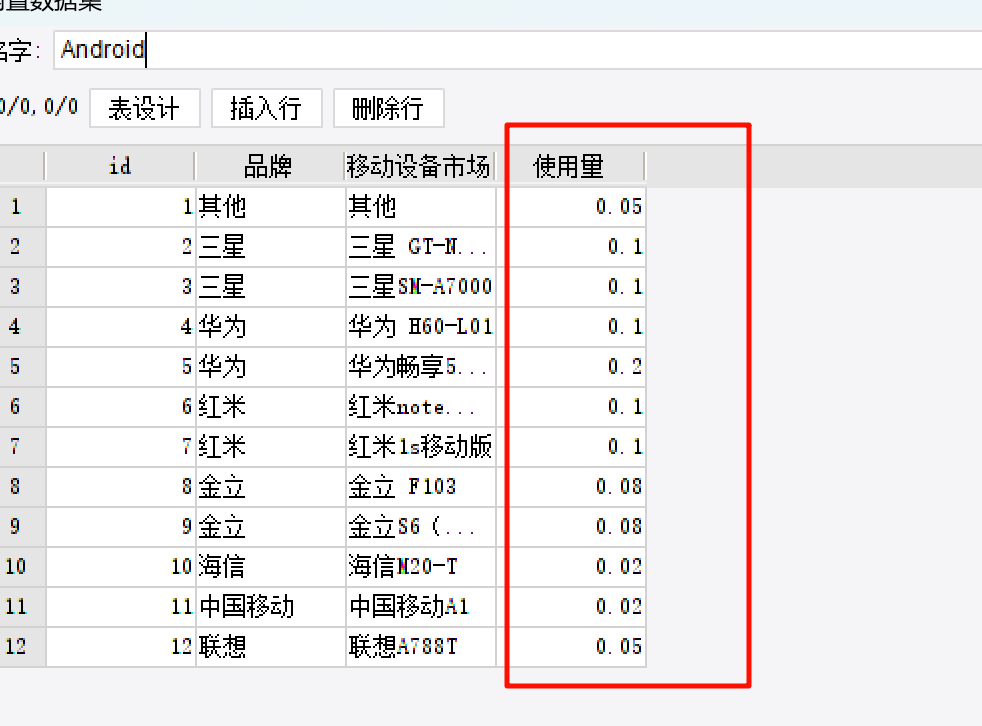The height and width of the screenshot is (726, 982).
Task: Click the 海信M20-T device cell
Action: (420, 567)
